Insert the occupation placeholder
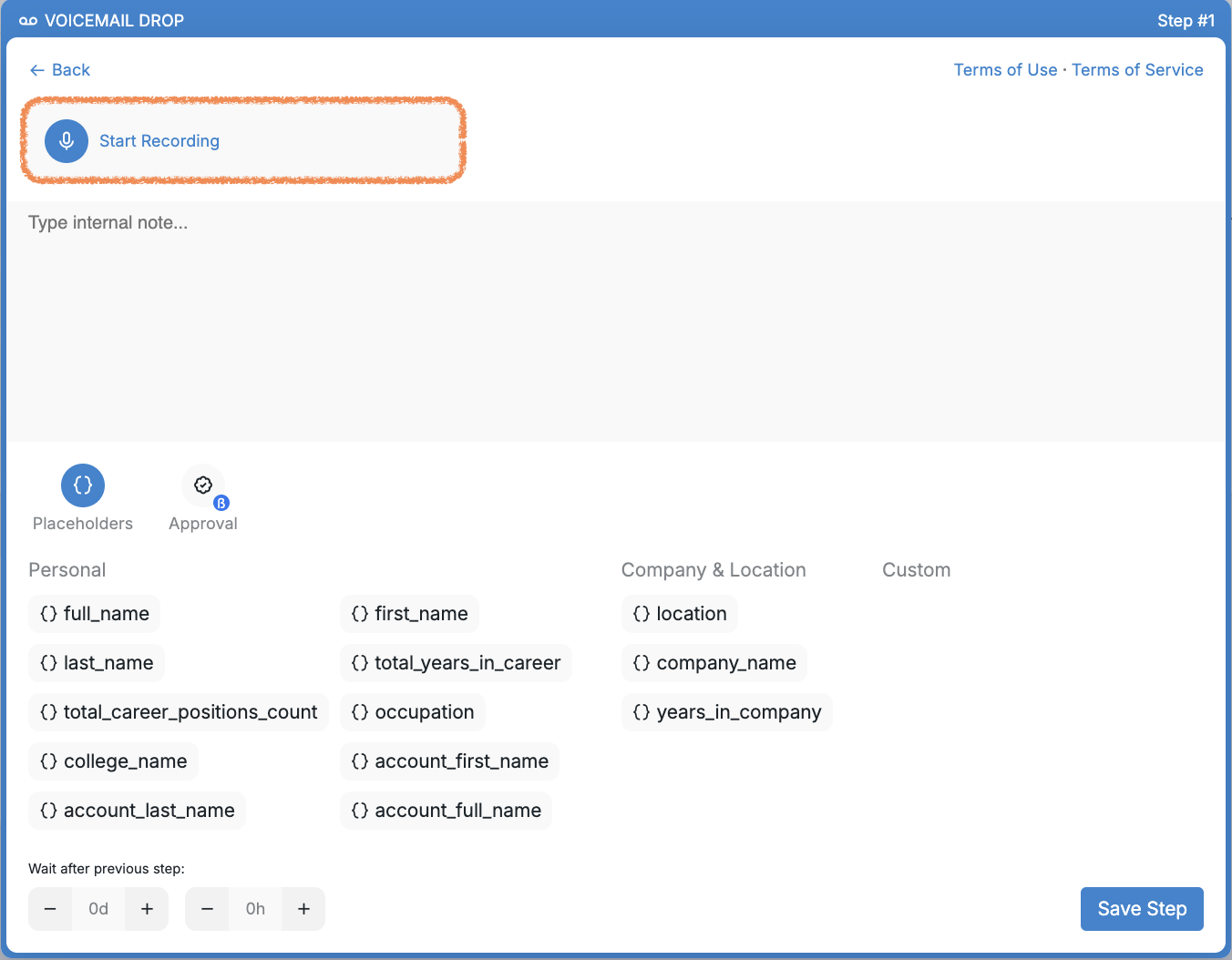This screenshot has height=960, width=1232. [x=413, y=712]
